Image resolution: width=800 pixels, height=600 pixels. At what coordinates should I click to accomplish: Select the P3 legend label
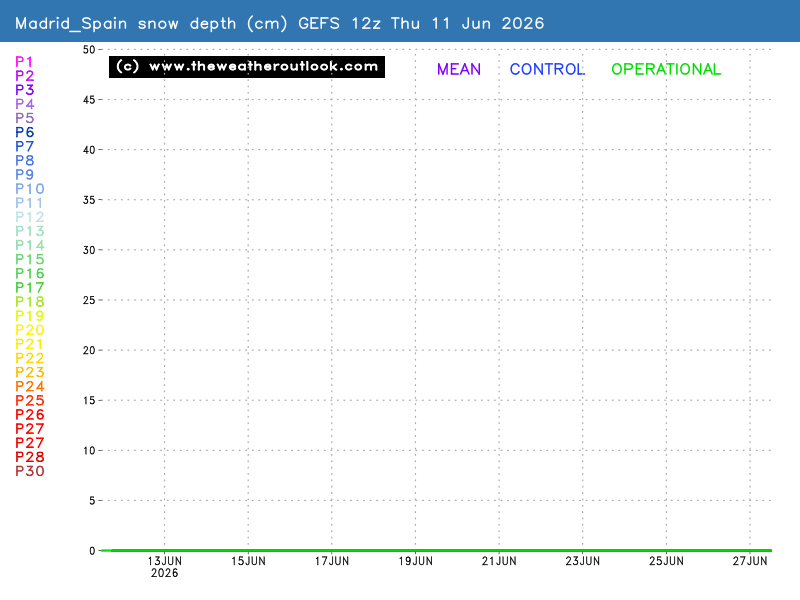[x=24, y=90]
